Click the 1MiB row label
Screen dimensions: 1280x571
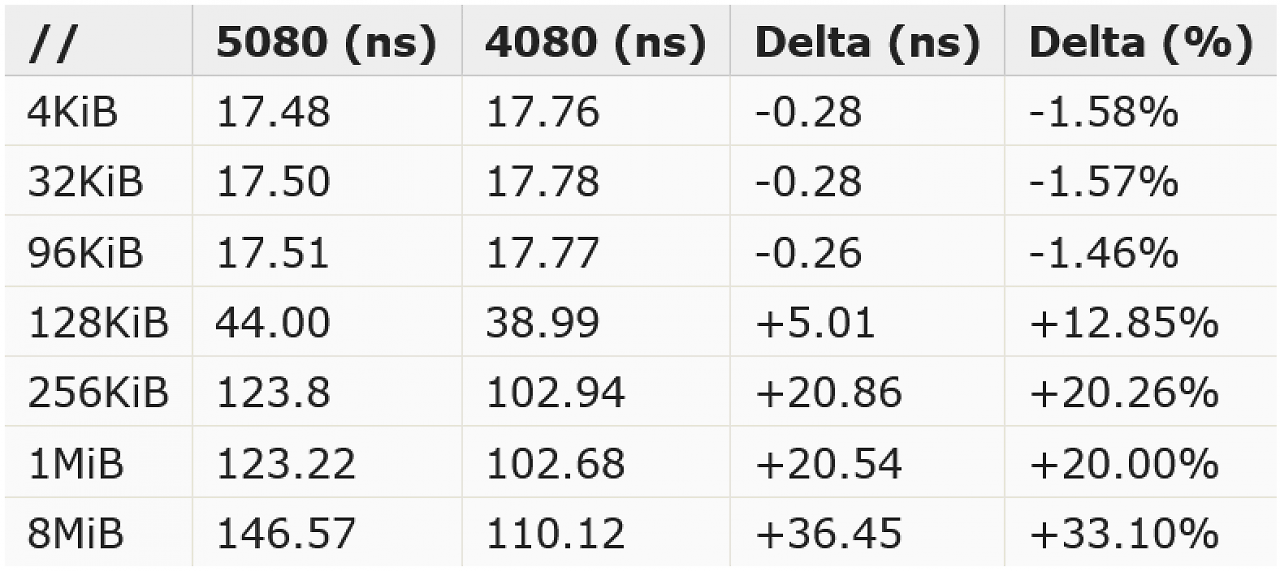(98, 462)
